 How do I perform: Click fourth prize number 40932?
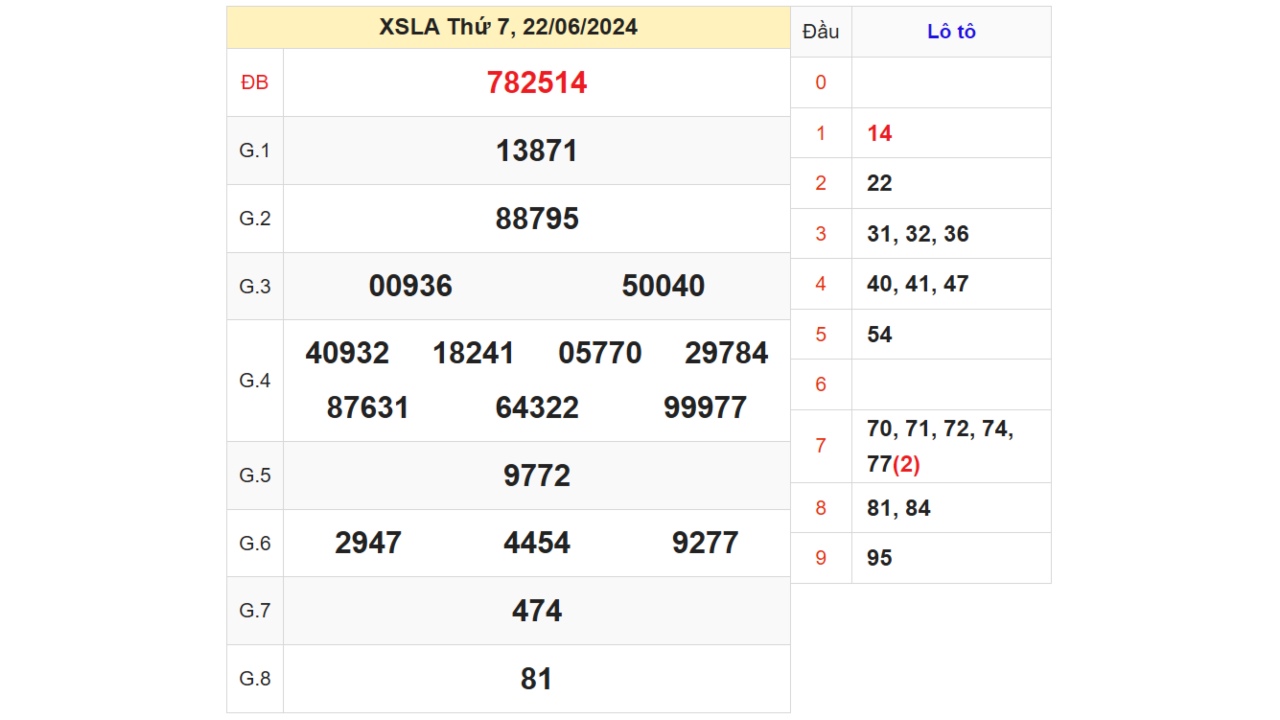tap(347, 353)
